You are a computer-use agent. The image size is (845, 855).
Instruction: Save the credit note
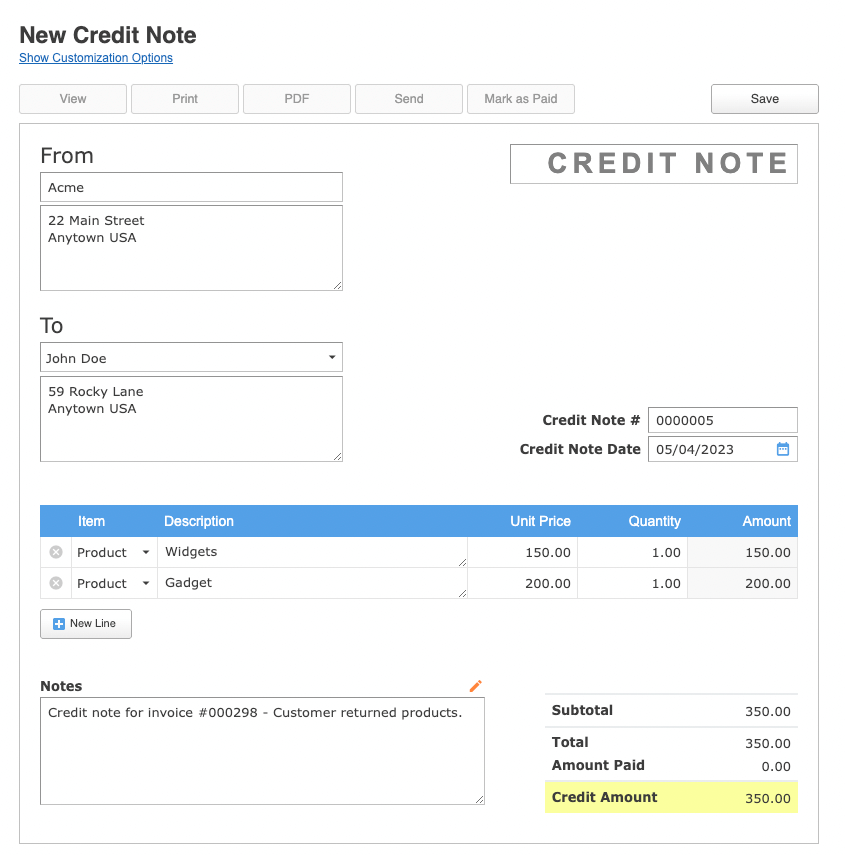tap(764, 99)
